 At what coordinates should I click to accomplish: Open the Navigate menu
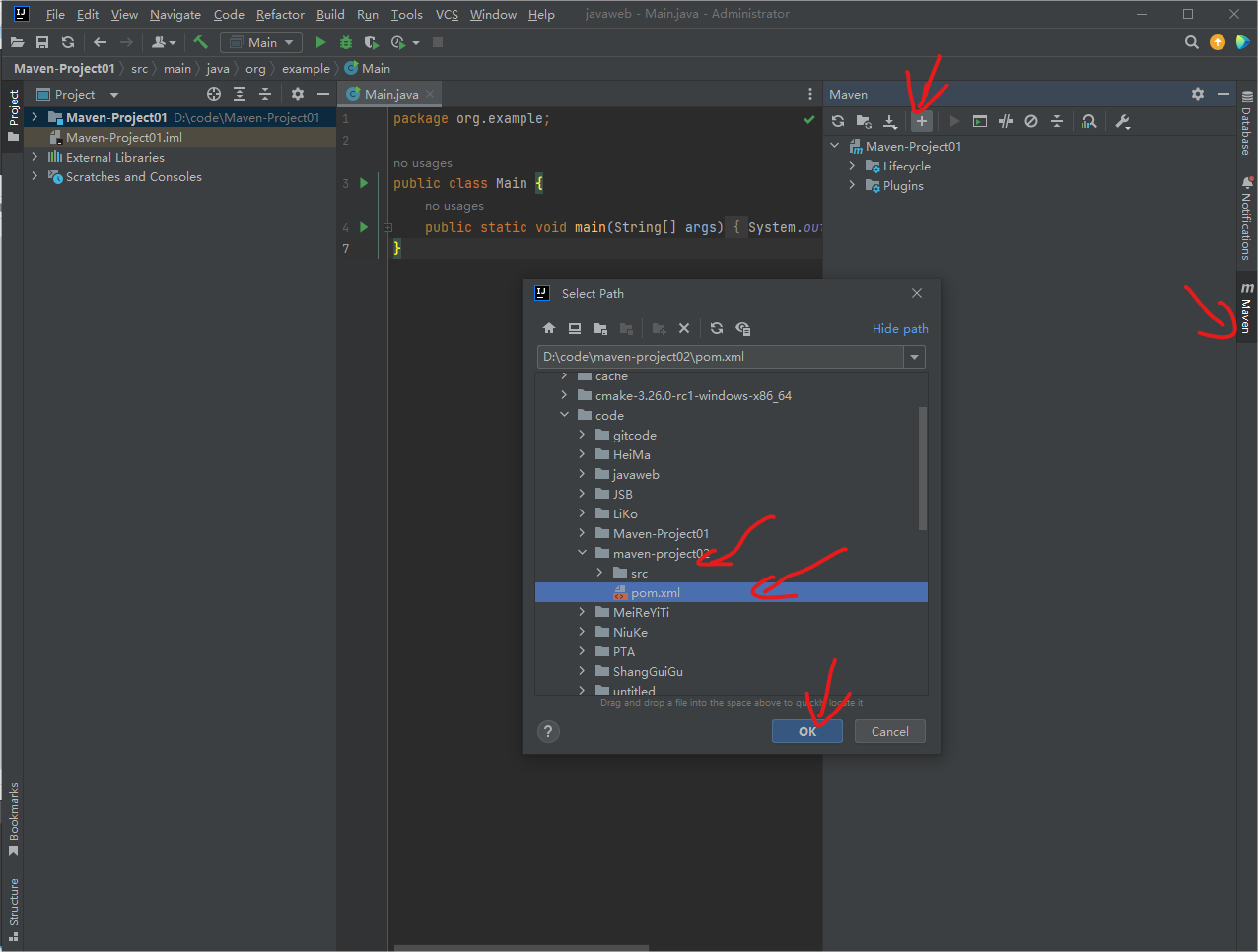tap(175, 14)
